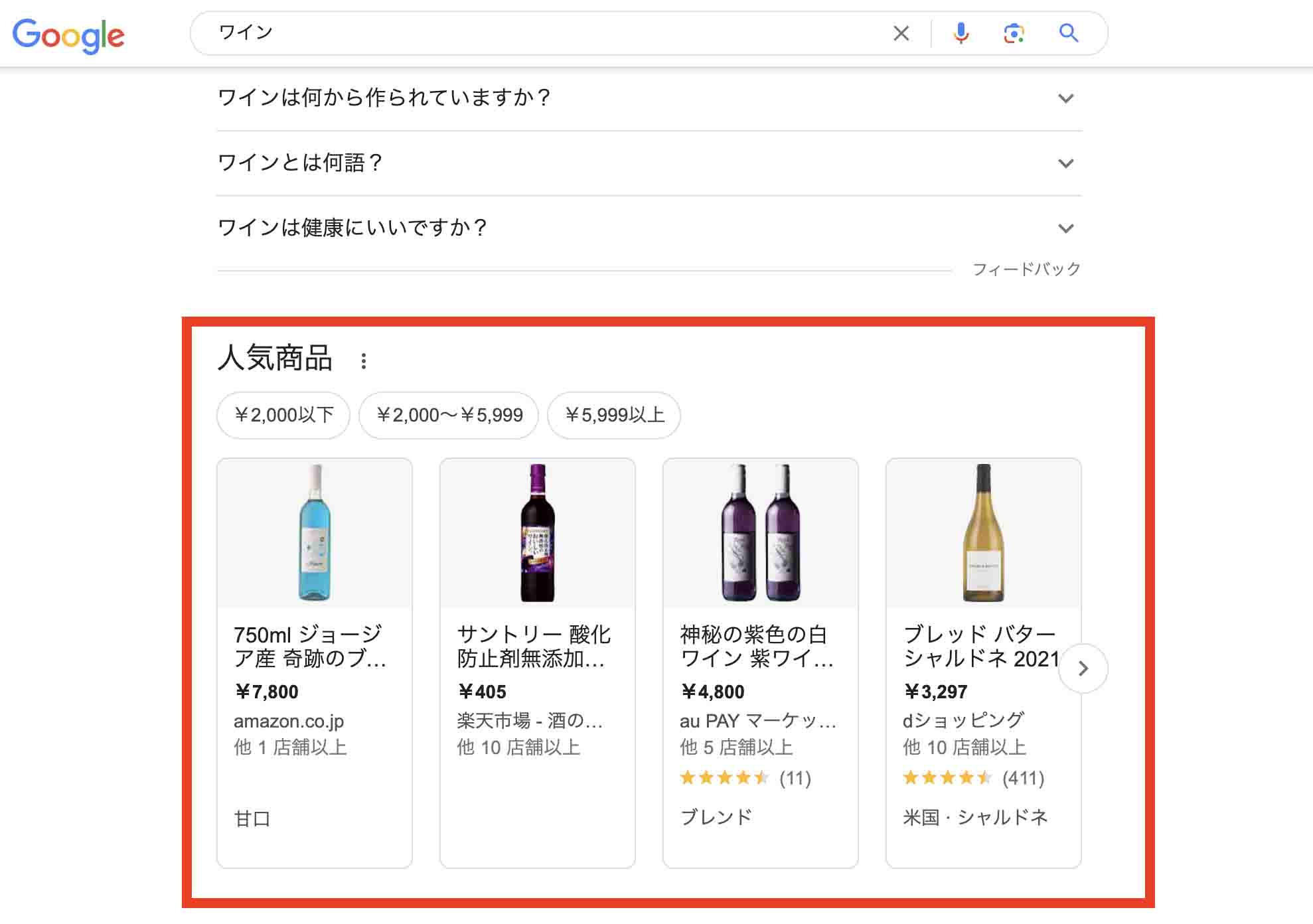This screenshot has width=1313, height=924.
Task: Click the Google logo
Action: [x=68, y=35]
